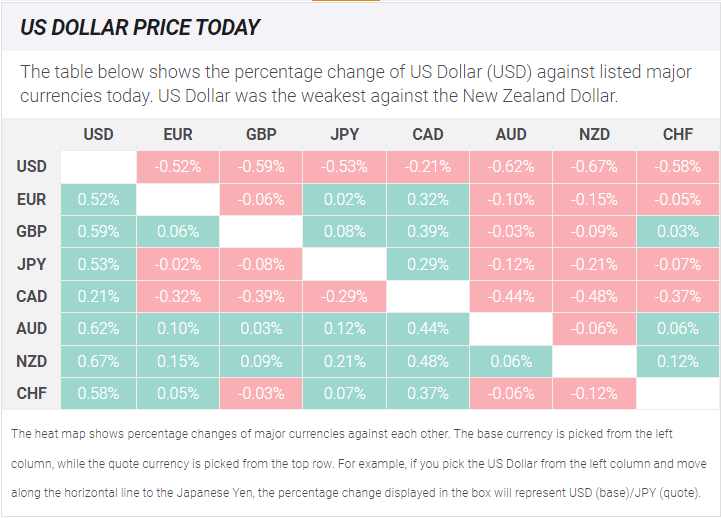This screenshot has height=518, width=721.
Task: Click the CHF/NZD cell showing -0.12%
Action: click(x=594, y=393)
